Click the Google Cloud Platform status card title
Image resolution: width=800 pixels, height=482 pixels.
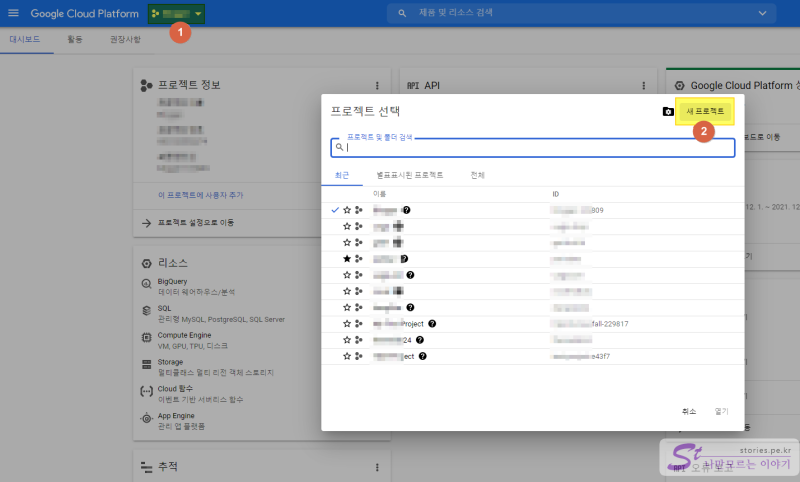pyautogui.click(x=745, y=86)
